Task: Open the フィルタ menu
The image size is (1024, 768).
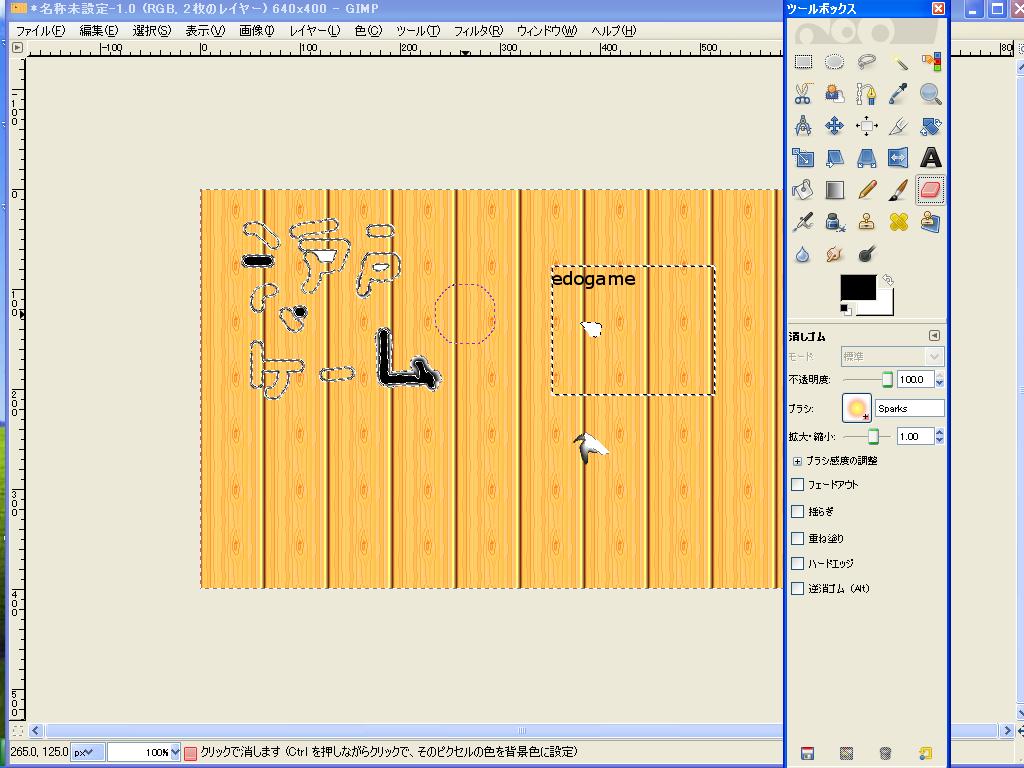Action: click(x=478, y=31)
